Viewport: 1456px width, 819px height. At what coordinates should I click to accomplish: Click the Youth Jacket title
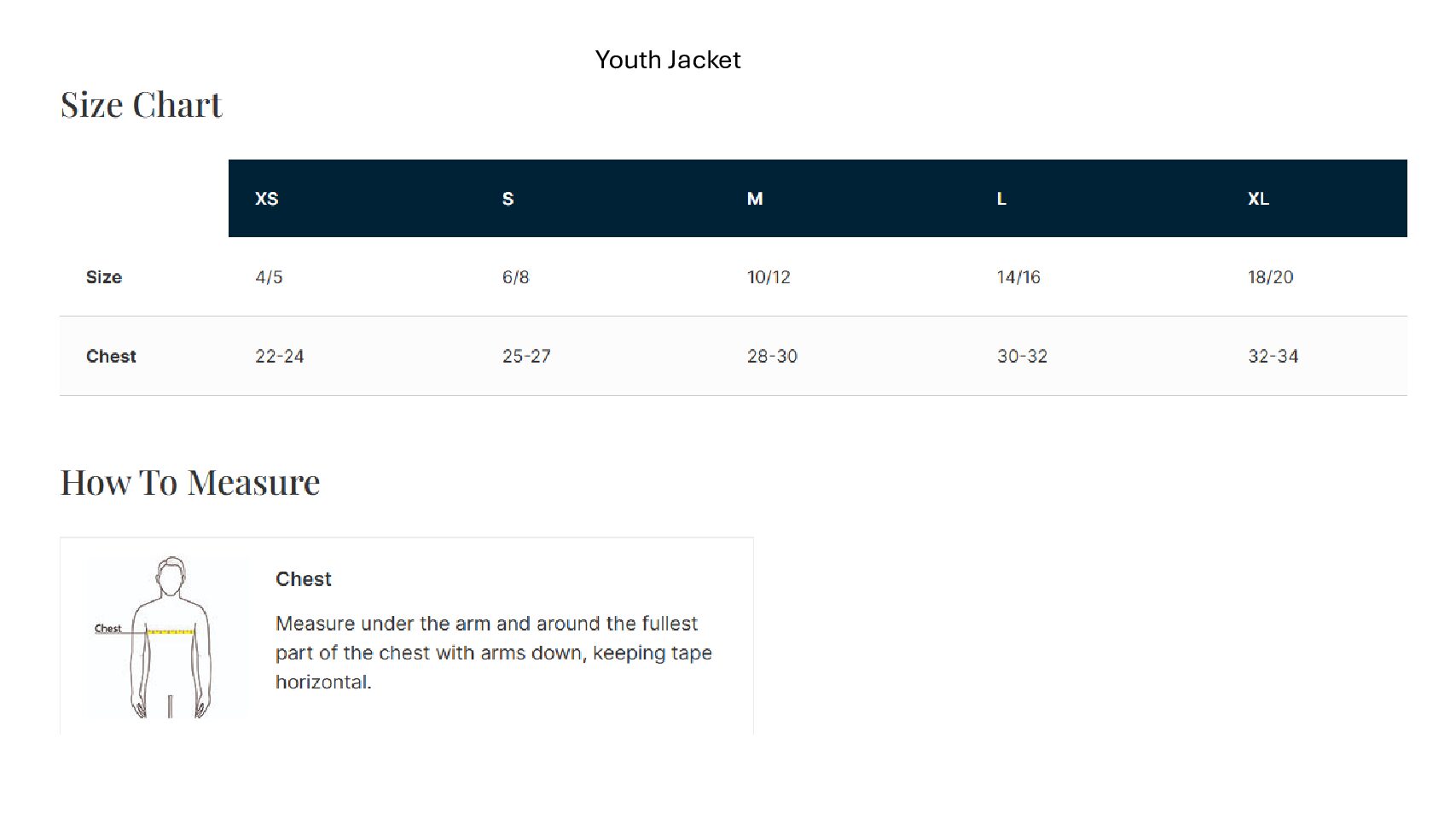668,60
